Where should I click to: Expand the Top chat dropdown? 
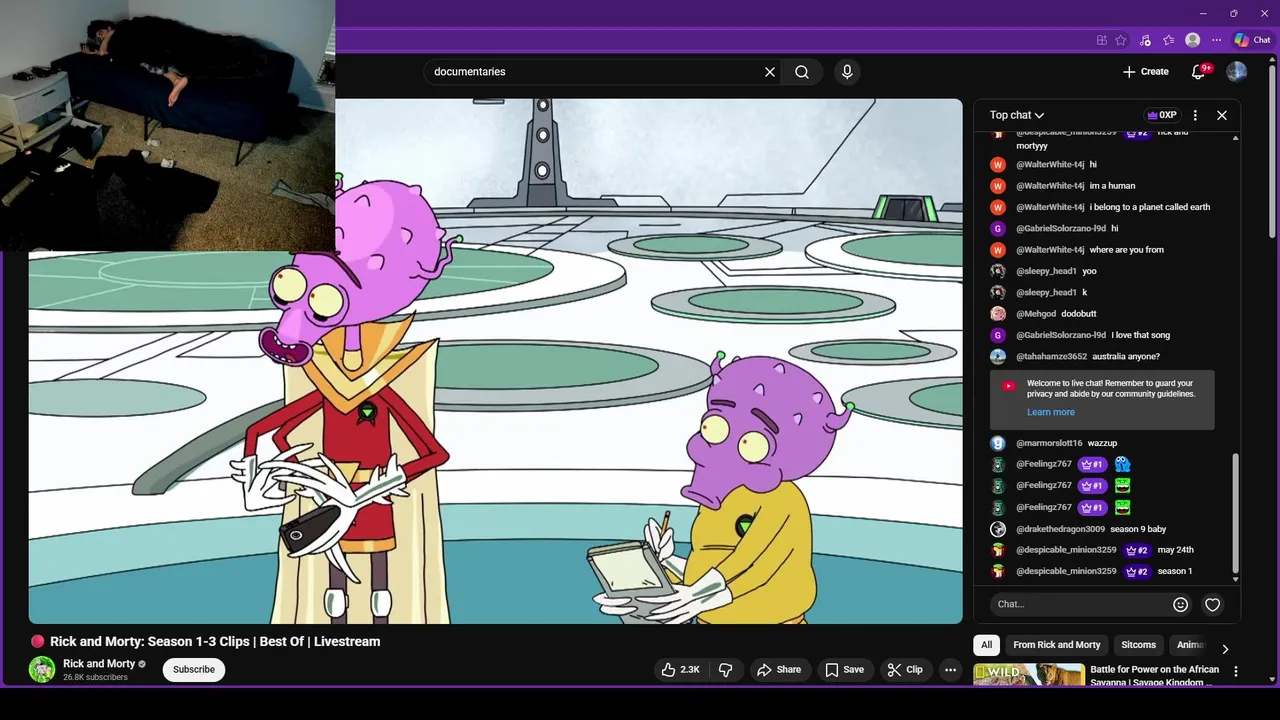pyautogui.click(x=1017, y=115)
